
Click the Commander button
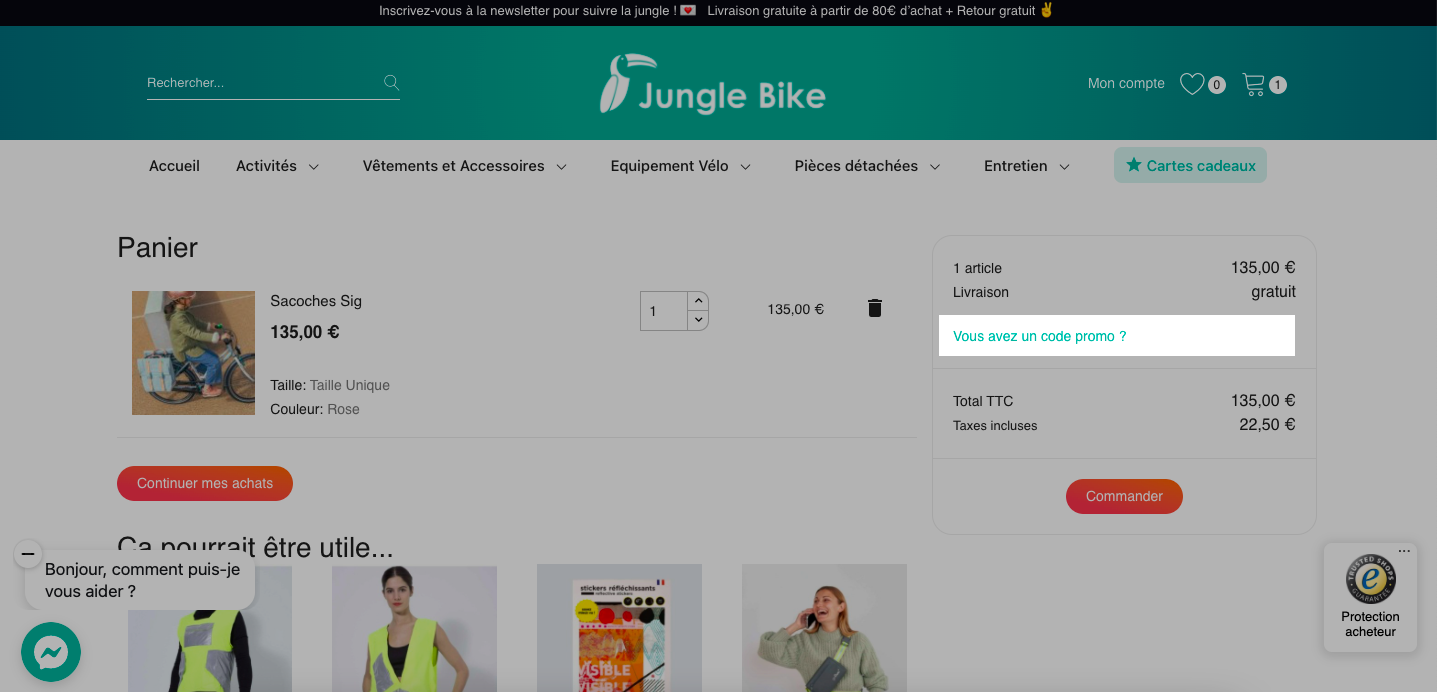(1124, 496)
